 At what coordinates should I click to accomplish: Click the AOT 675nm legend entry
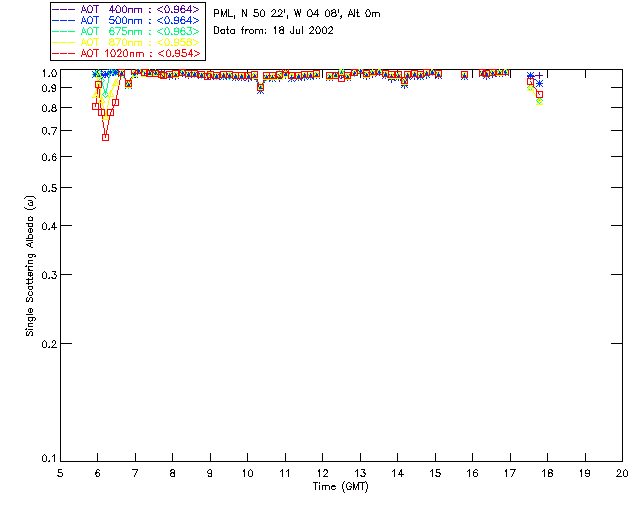pyautogui.click(x=127, y=31)
